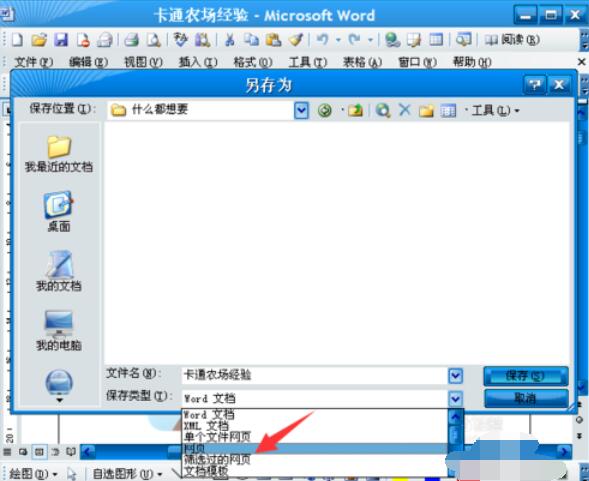
Task: Open the 工具(T) menu in the menu bar
Action: click(x=308, y=62)
